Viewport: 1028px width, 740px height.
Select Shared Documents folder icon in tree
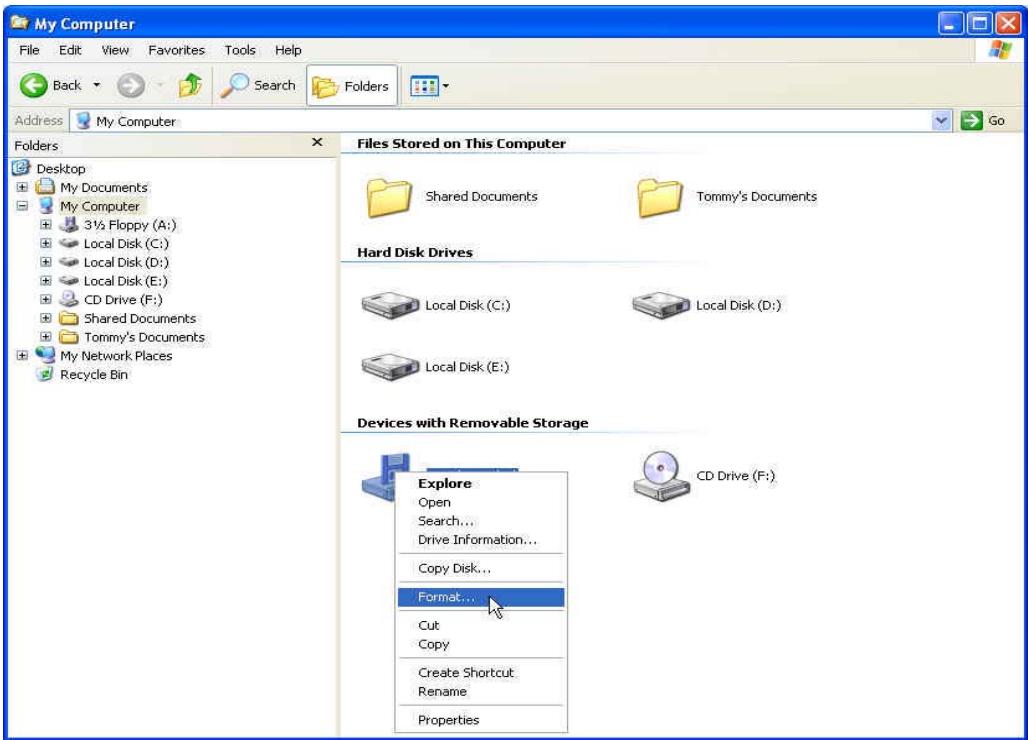click(69, 318)
